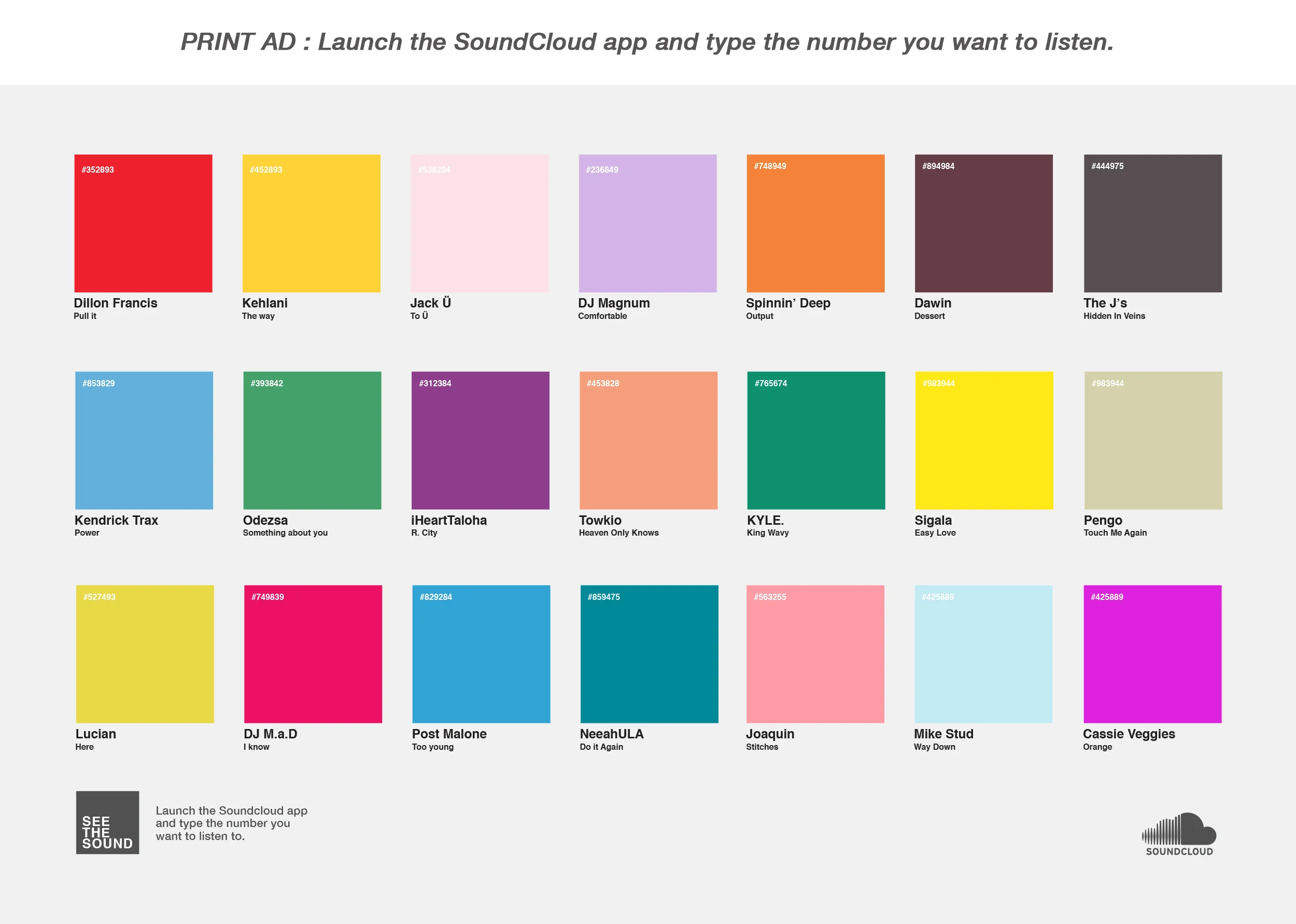Screen dimensions: 1296x924
Task: Select the pink Joaquin Stitches swatch
Action: pyautogui.click(x=815, y=654)
